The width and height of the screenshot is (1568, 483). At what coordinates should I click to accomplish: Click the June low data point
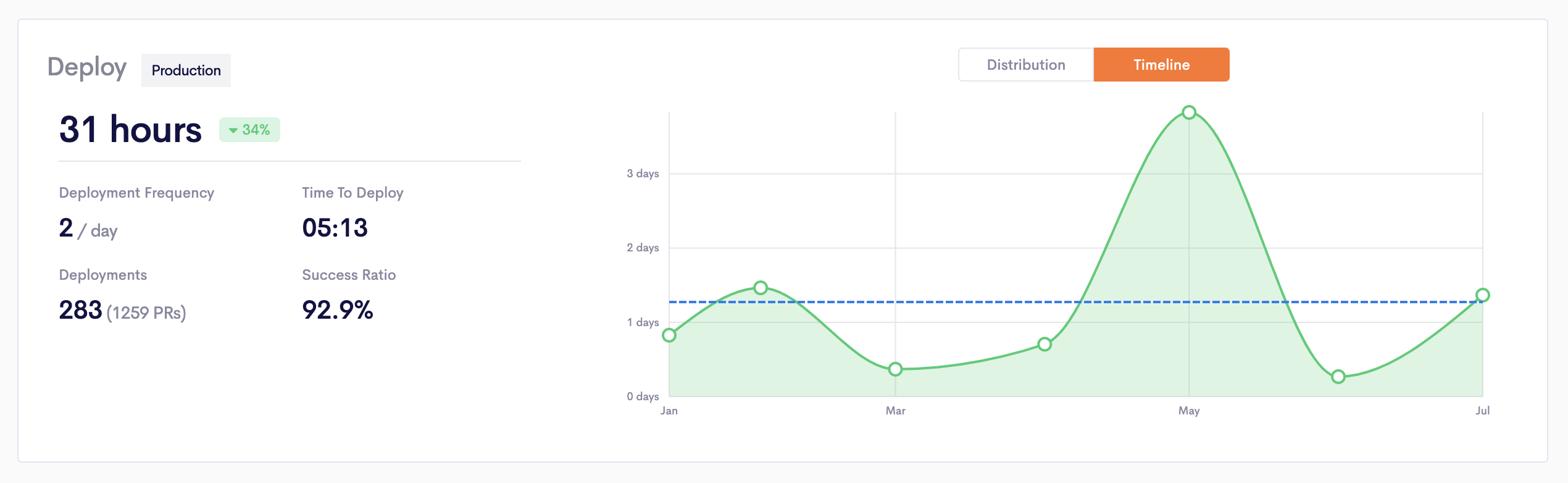1338,377
